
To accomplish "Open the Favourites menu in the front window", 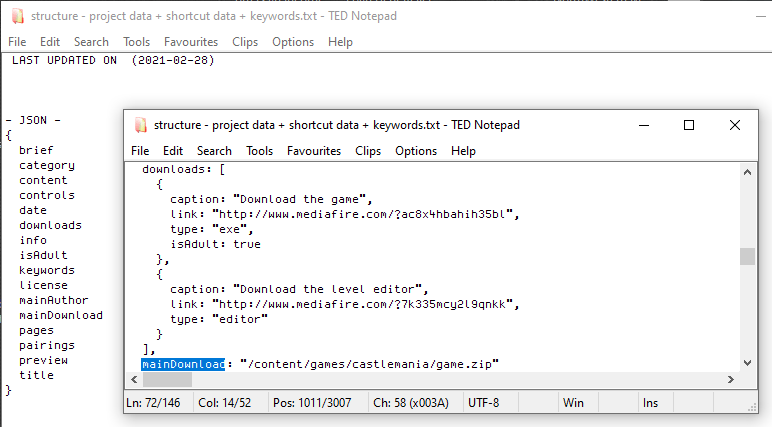I will coord(314,151).
